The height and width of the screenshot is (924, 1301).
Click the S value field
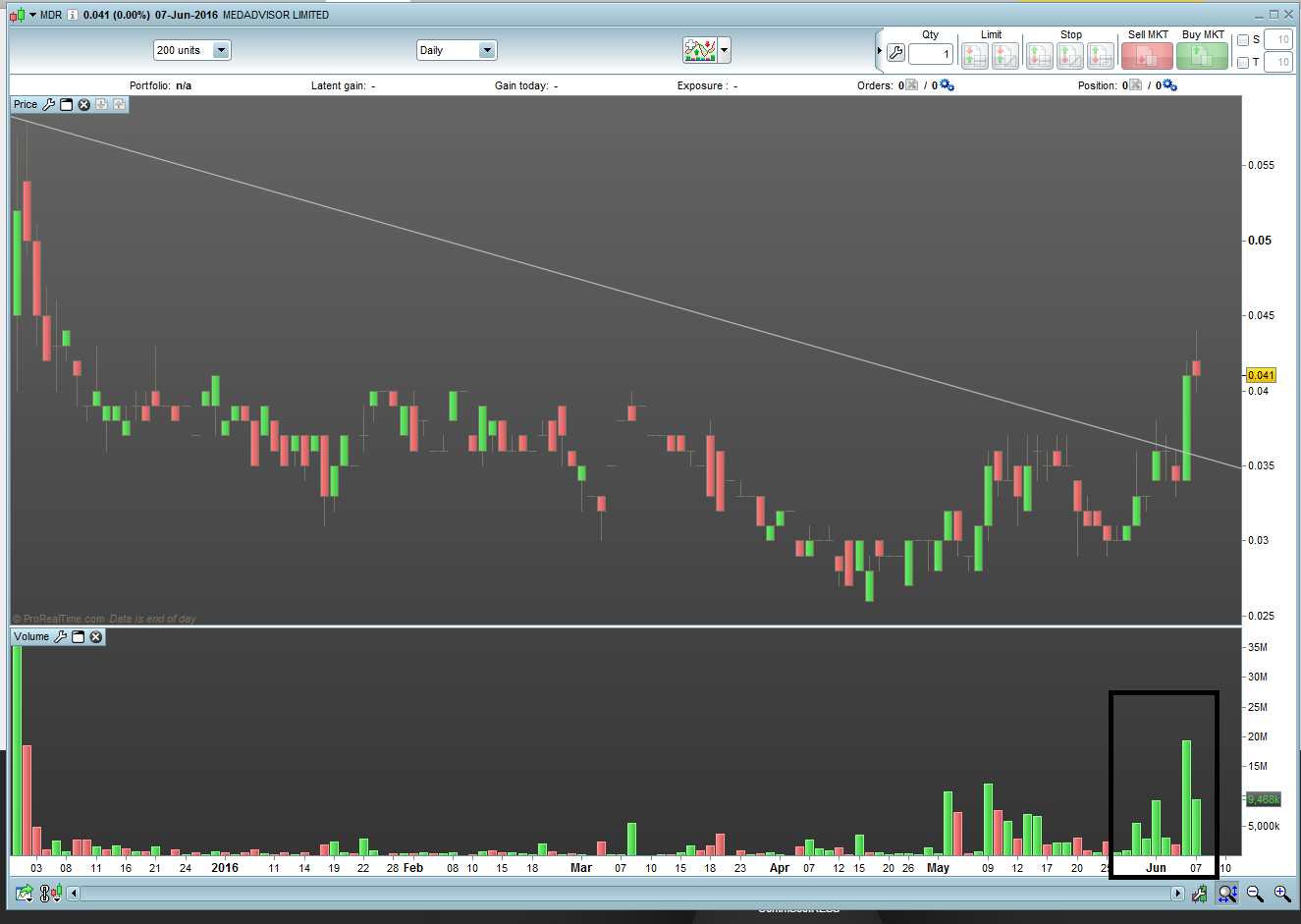(1277, 39)
